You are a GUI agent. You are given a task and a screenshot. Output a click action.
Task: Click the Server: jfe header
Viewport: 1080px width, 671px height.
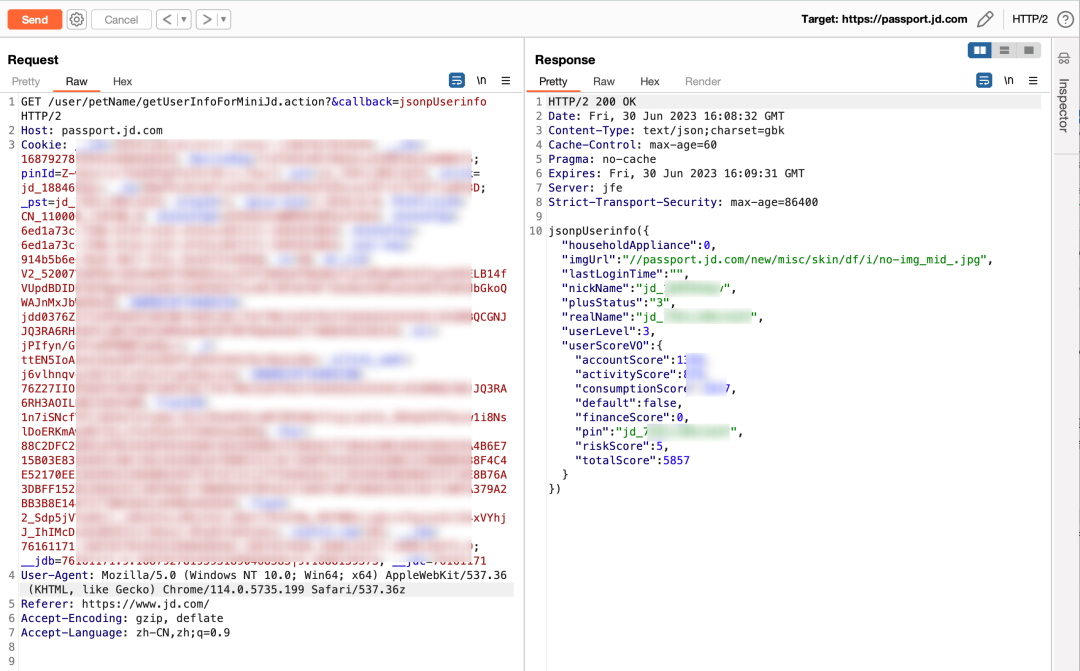pos(585,188)
